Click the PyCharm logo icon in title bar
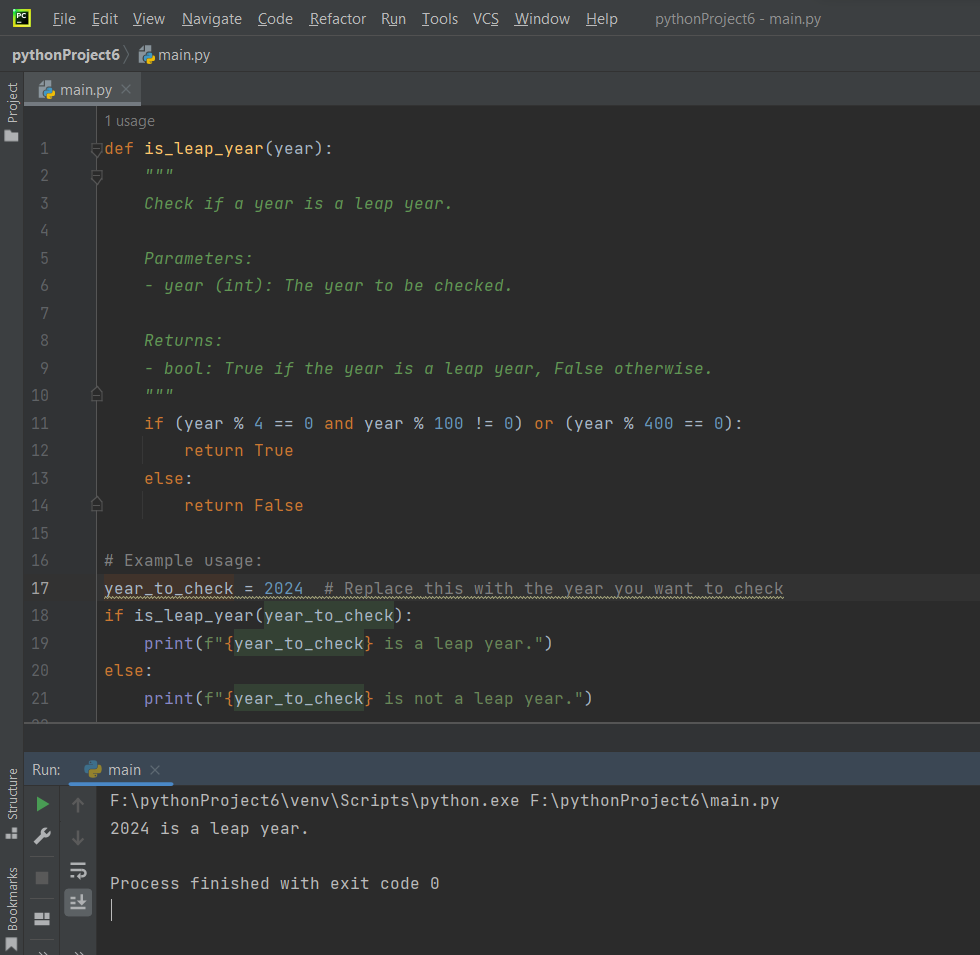The height and width of the screenshot is (955, 980). [21, 18]
